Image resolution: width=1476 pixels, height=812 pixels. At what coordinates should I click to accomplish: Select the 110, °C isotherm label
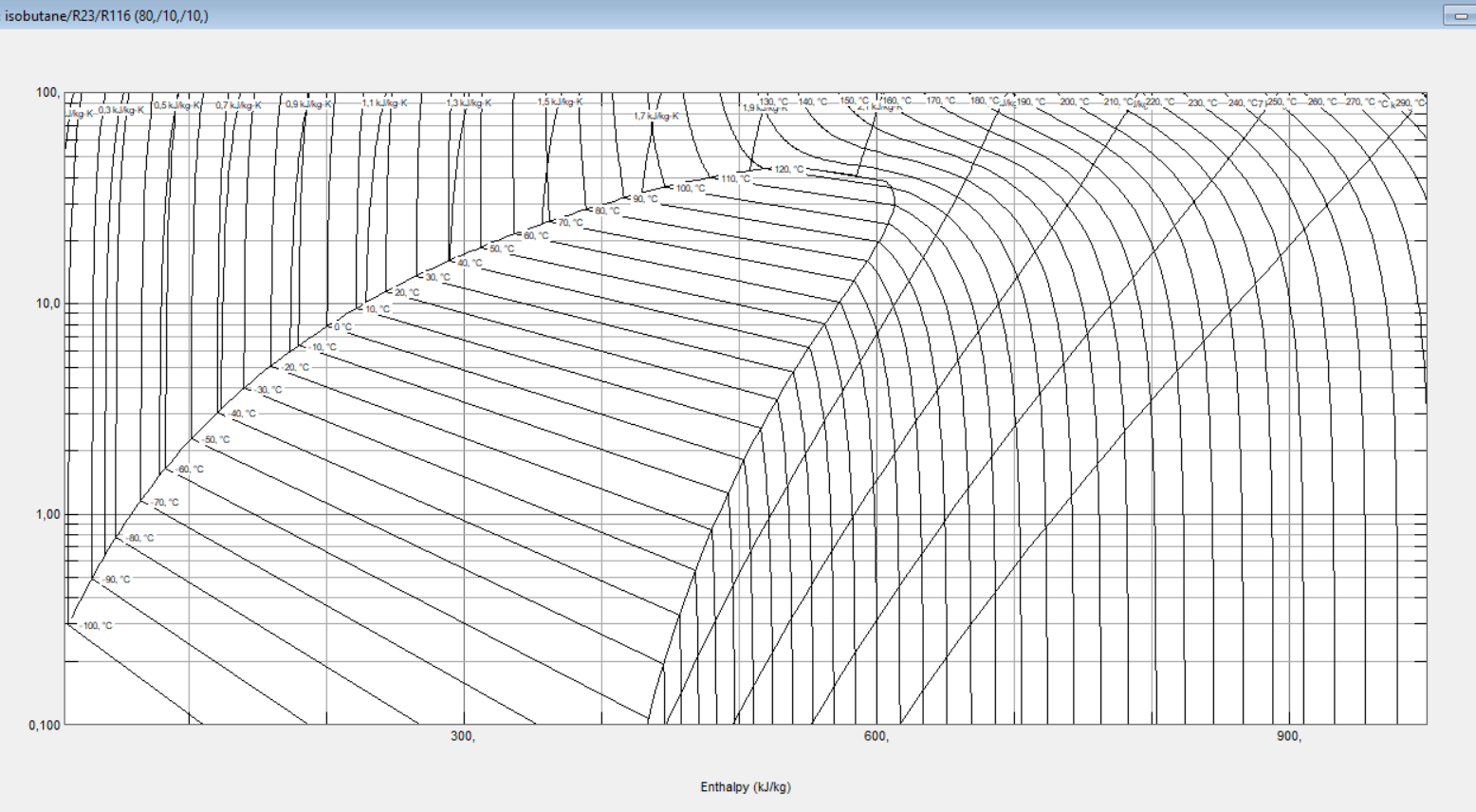[735, 179]
